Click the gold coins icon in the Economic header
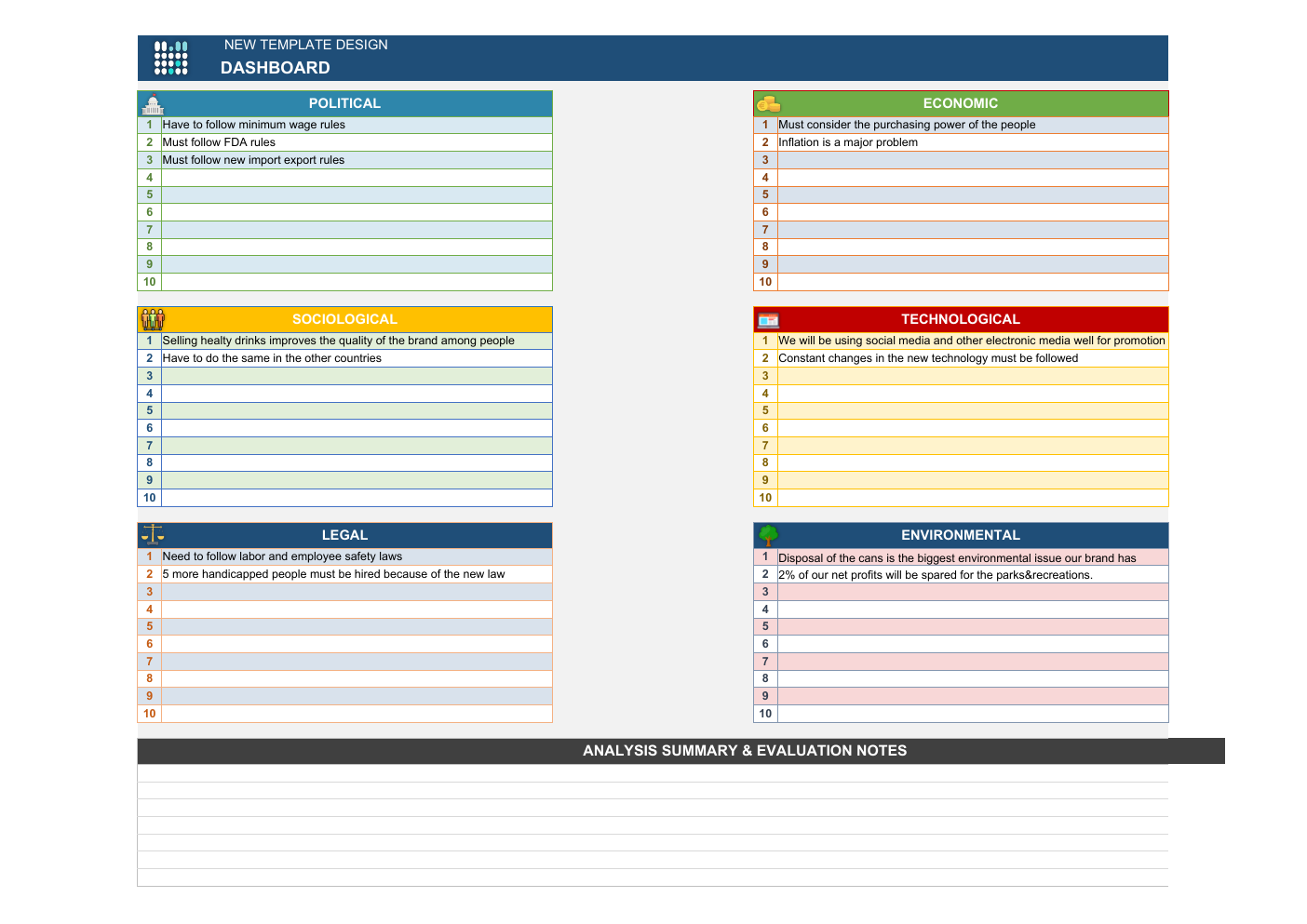The height and width of the screenshot is (924, 1307). [x=768, y=103]
